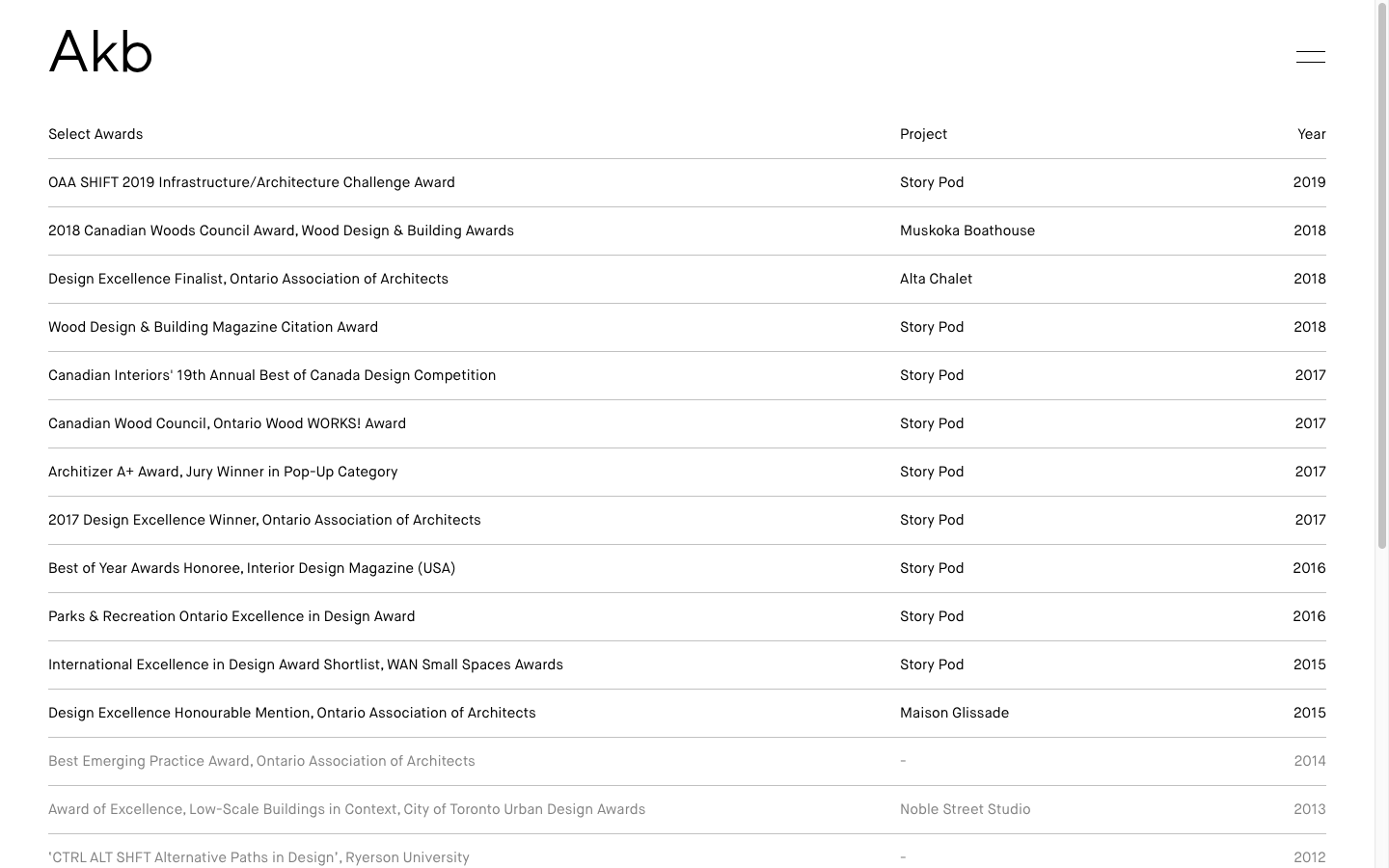The height and width of the screenshot is (868, 1389).
Task: Open Canadian Interiors' 19th Annual Best of Canada entry
Action: pos(272,375)
